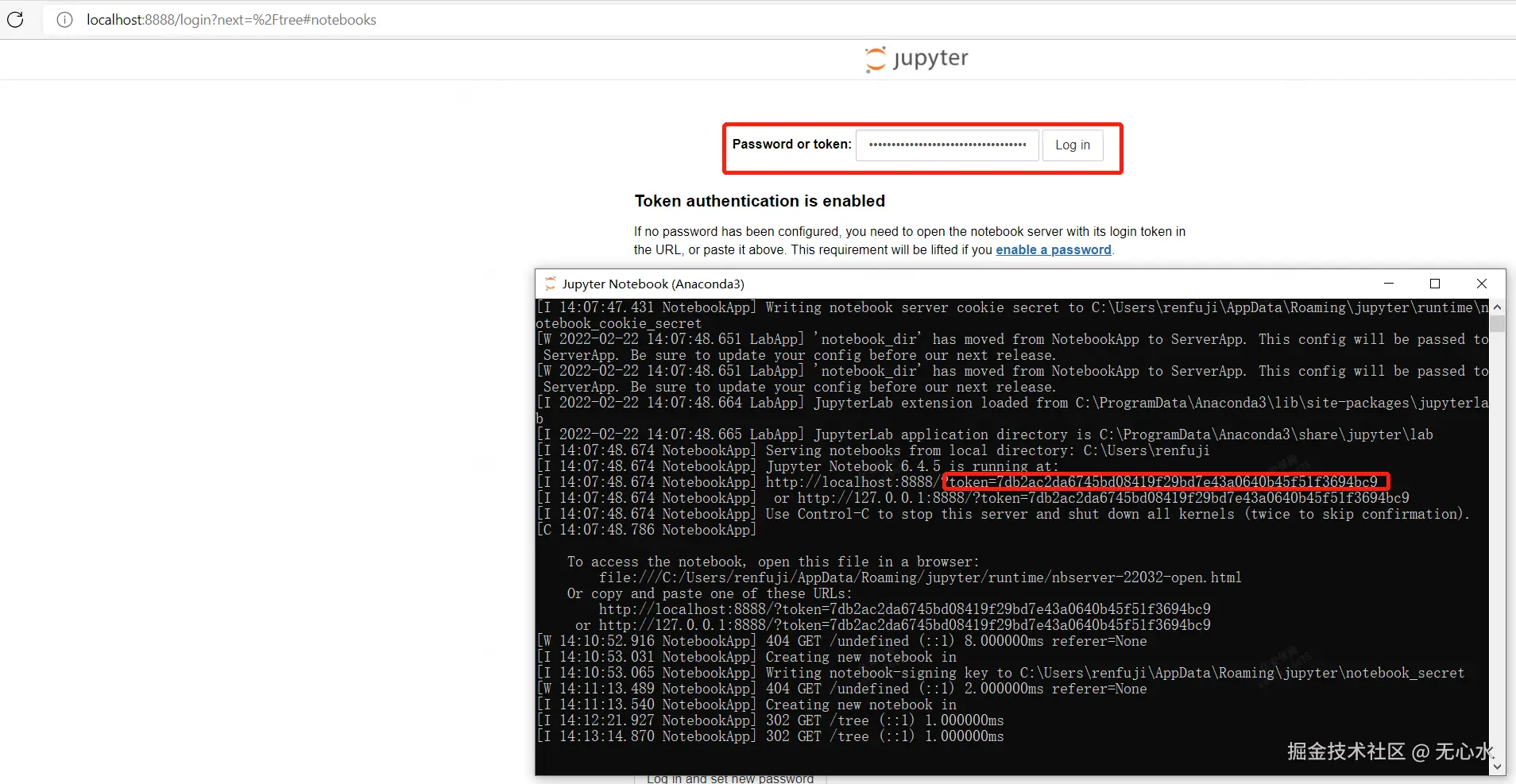Image resolution: width=1516 pixels, height=784 pixels.
Task: Click the 14:10:52.916 '404 GET /undefined' log line
Action: tap(841, 641)
